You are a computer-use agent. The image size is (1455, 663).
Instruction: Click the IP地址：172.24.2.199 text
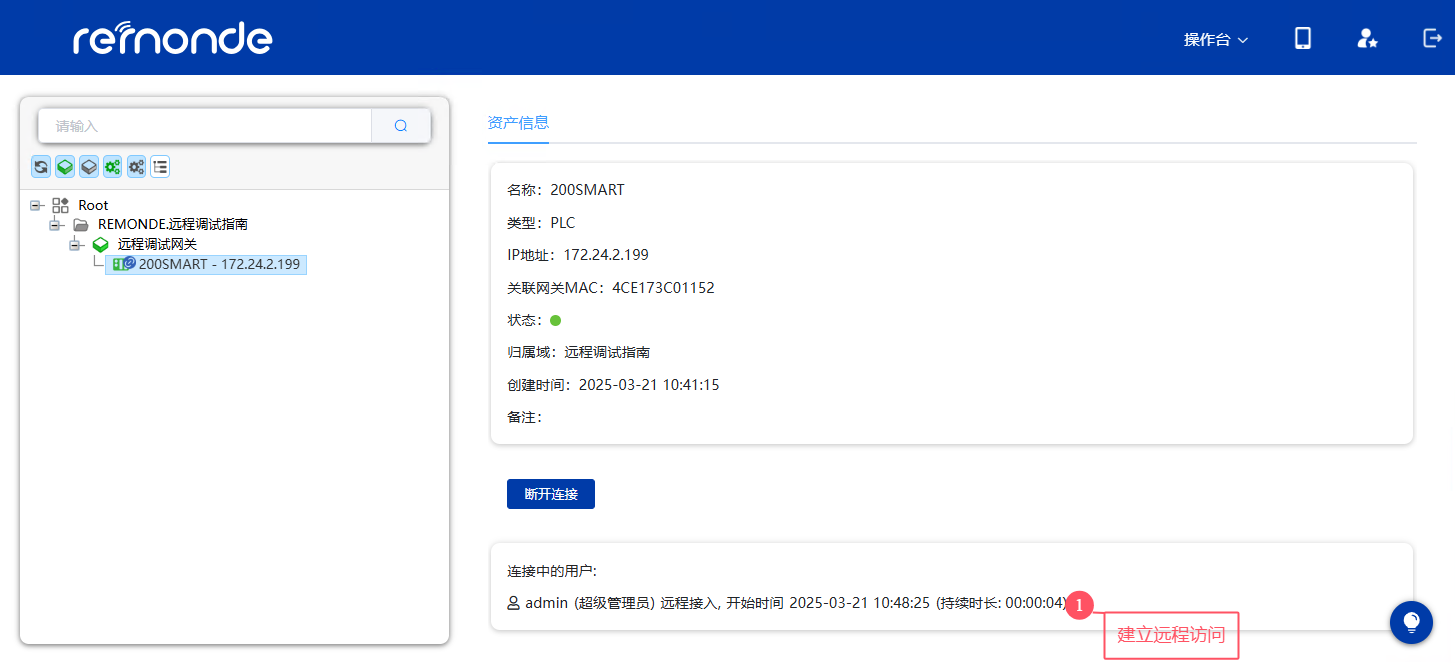pos(578,255)
